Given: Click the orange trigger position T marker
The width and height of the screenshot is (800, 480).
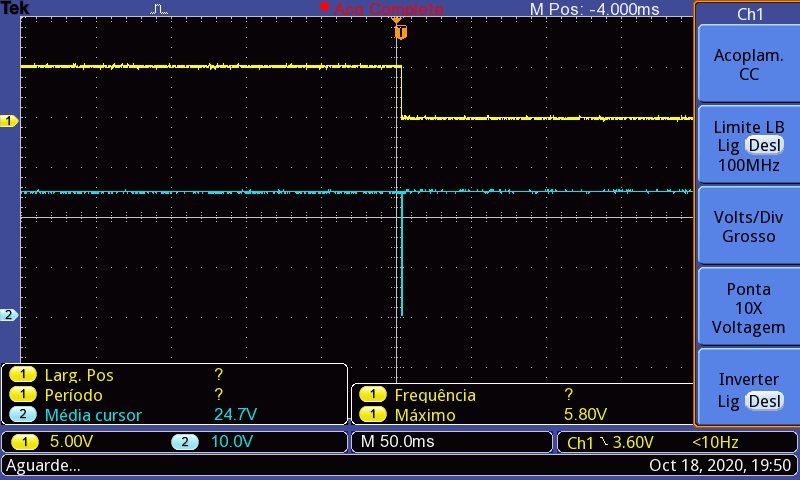Looking at the screenshot, I should (x=401, y=32).
